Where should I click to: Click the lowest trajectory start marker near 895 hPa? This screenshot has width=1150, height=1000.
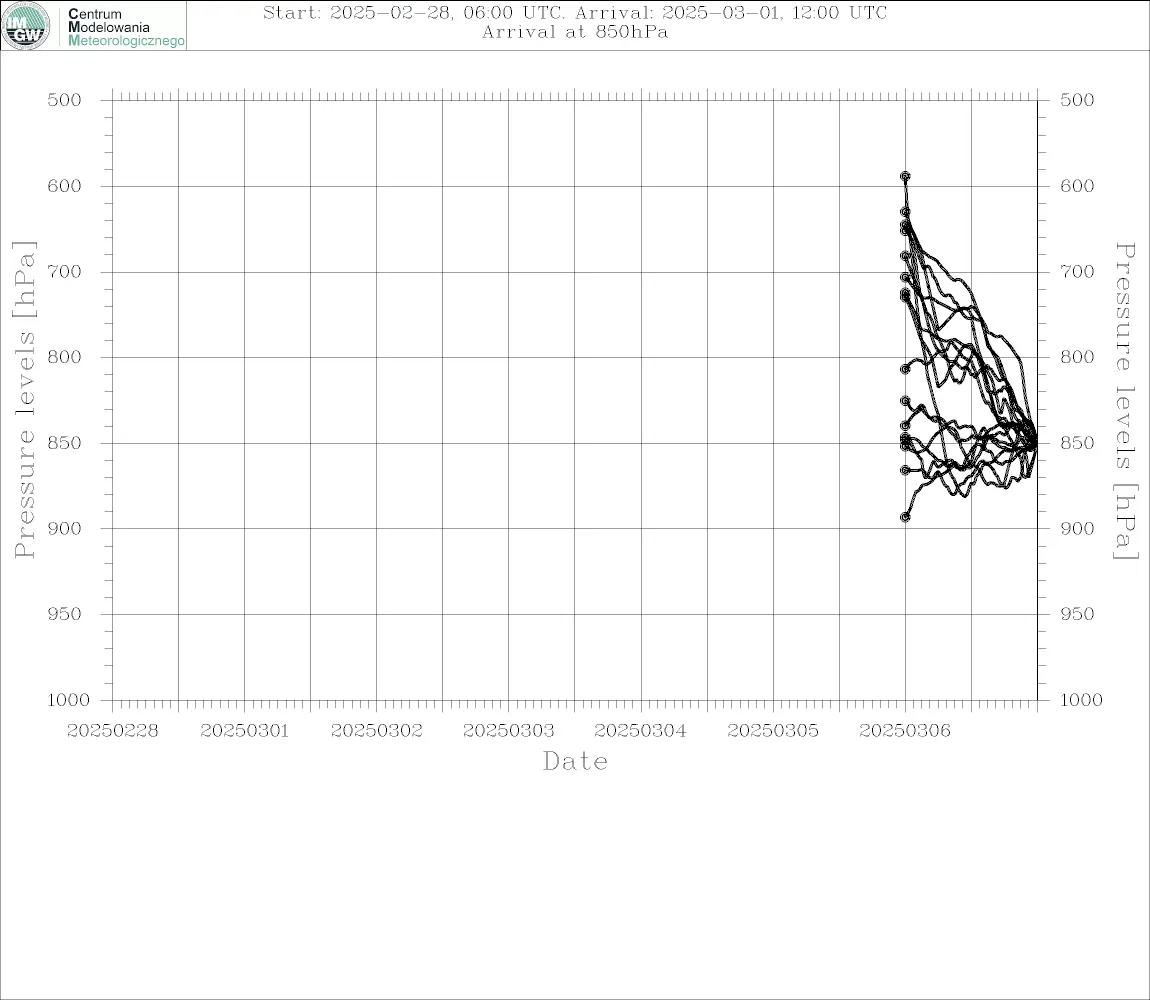point(905,517)
